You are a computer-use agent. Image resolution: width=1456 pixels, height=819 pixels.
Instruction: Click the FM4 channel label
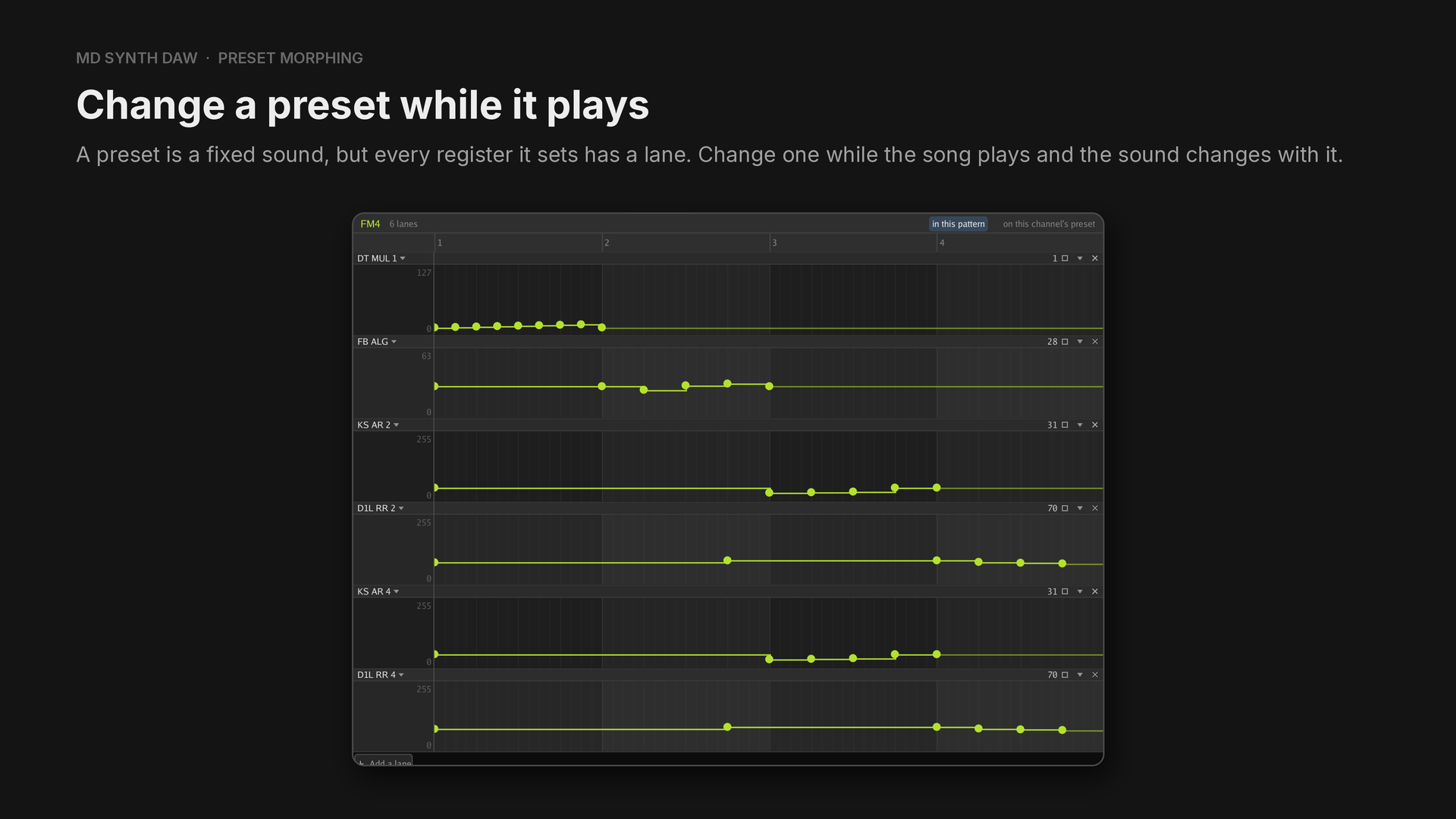click(x=370, y=224)
